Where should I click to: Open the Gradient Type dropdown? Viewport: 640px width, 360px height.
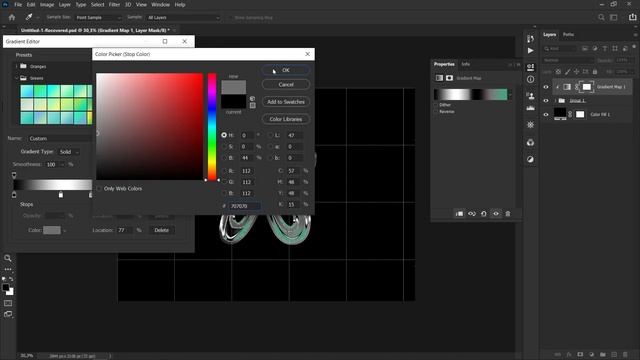[69, 152]
